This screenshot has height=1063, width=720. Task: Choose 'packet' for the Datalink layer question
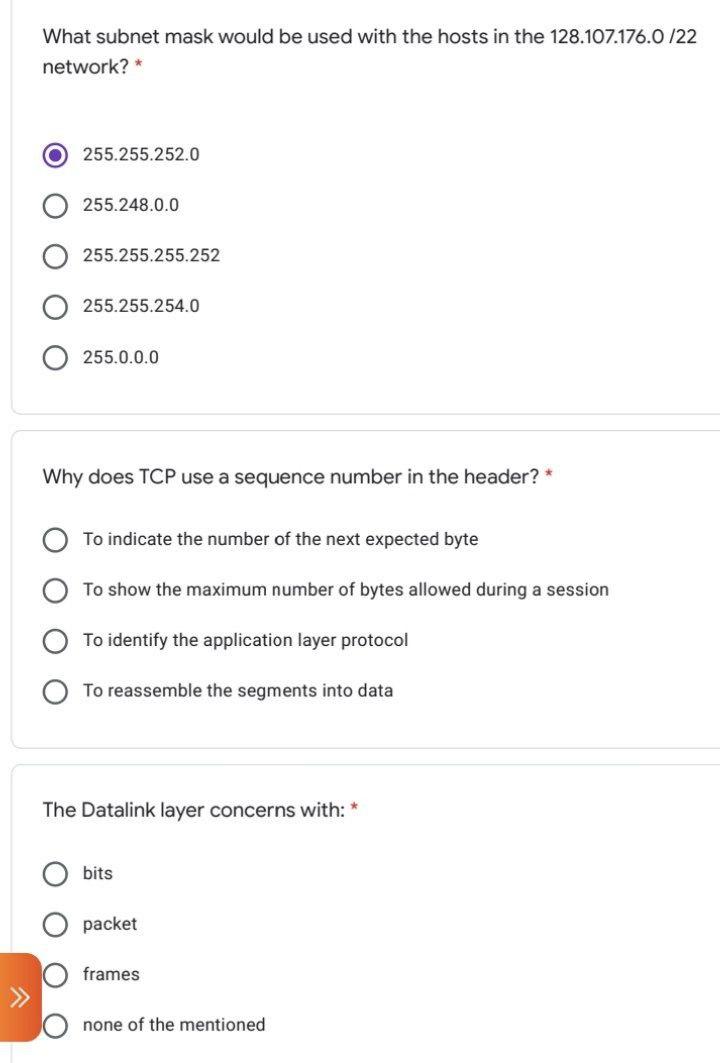pos(56,924)
